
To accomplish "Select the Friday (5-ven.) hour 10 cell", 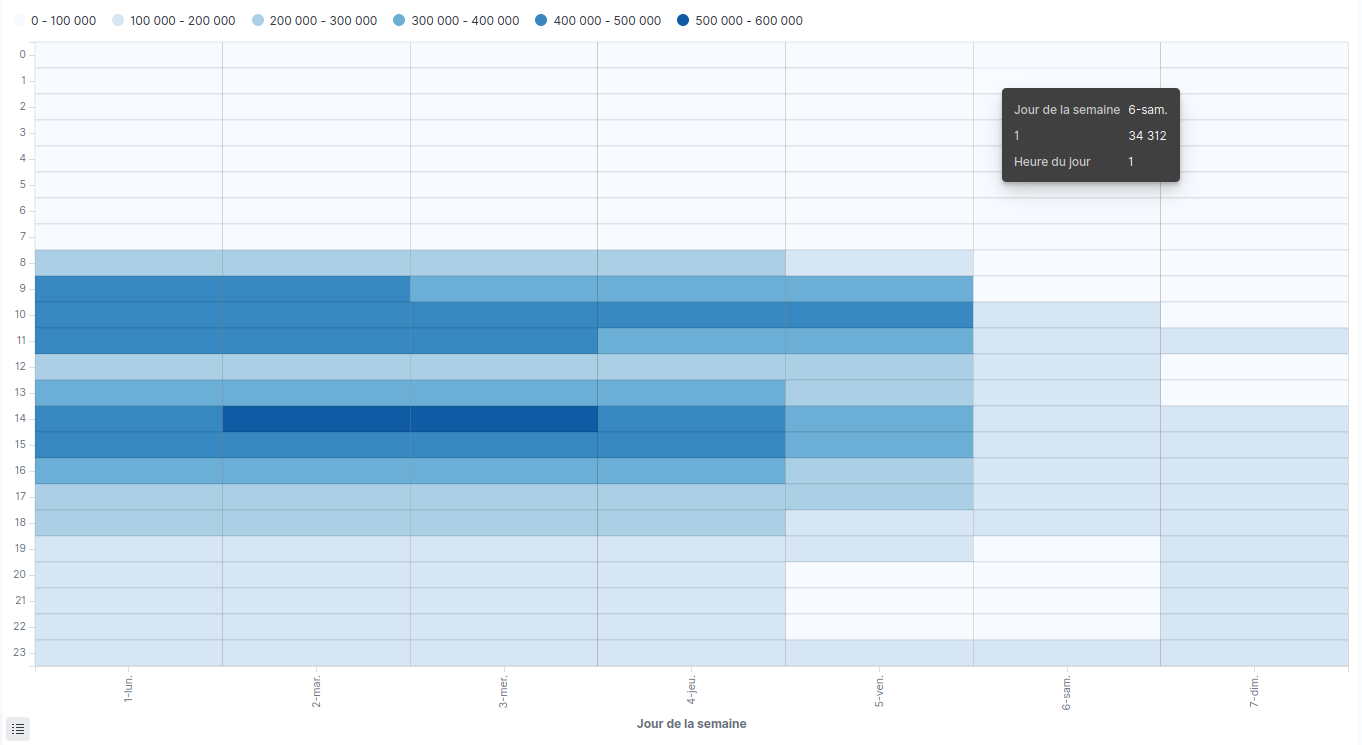I will 879,315.
